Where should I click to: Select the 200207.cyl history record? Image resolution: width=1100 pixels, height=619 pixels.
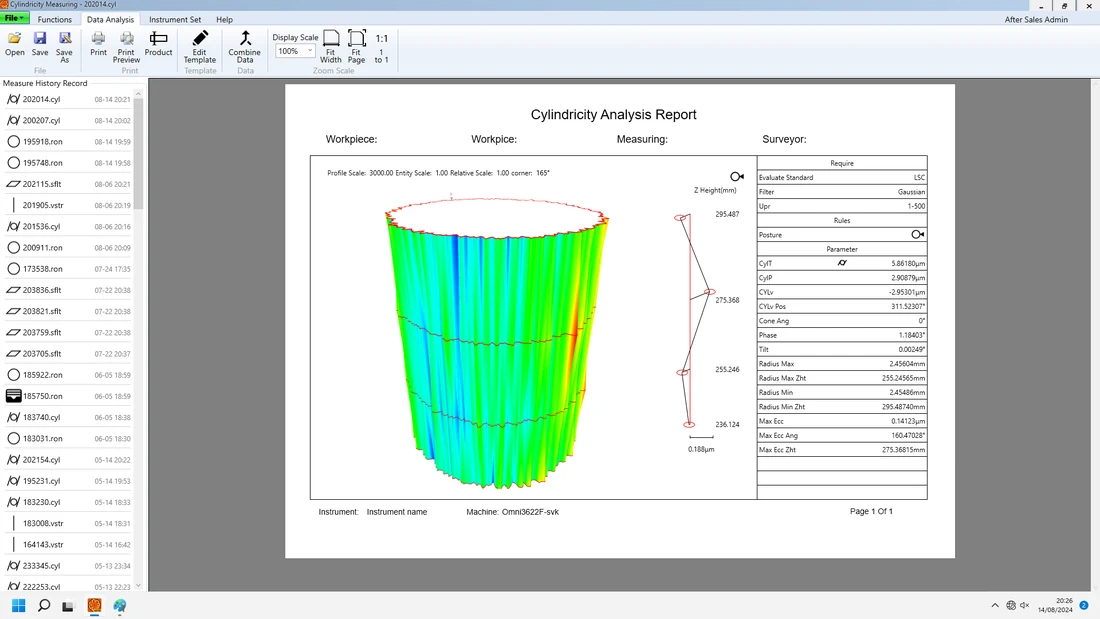[x=68, y=121]
